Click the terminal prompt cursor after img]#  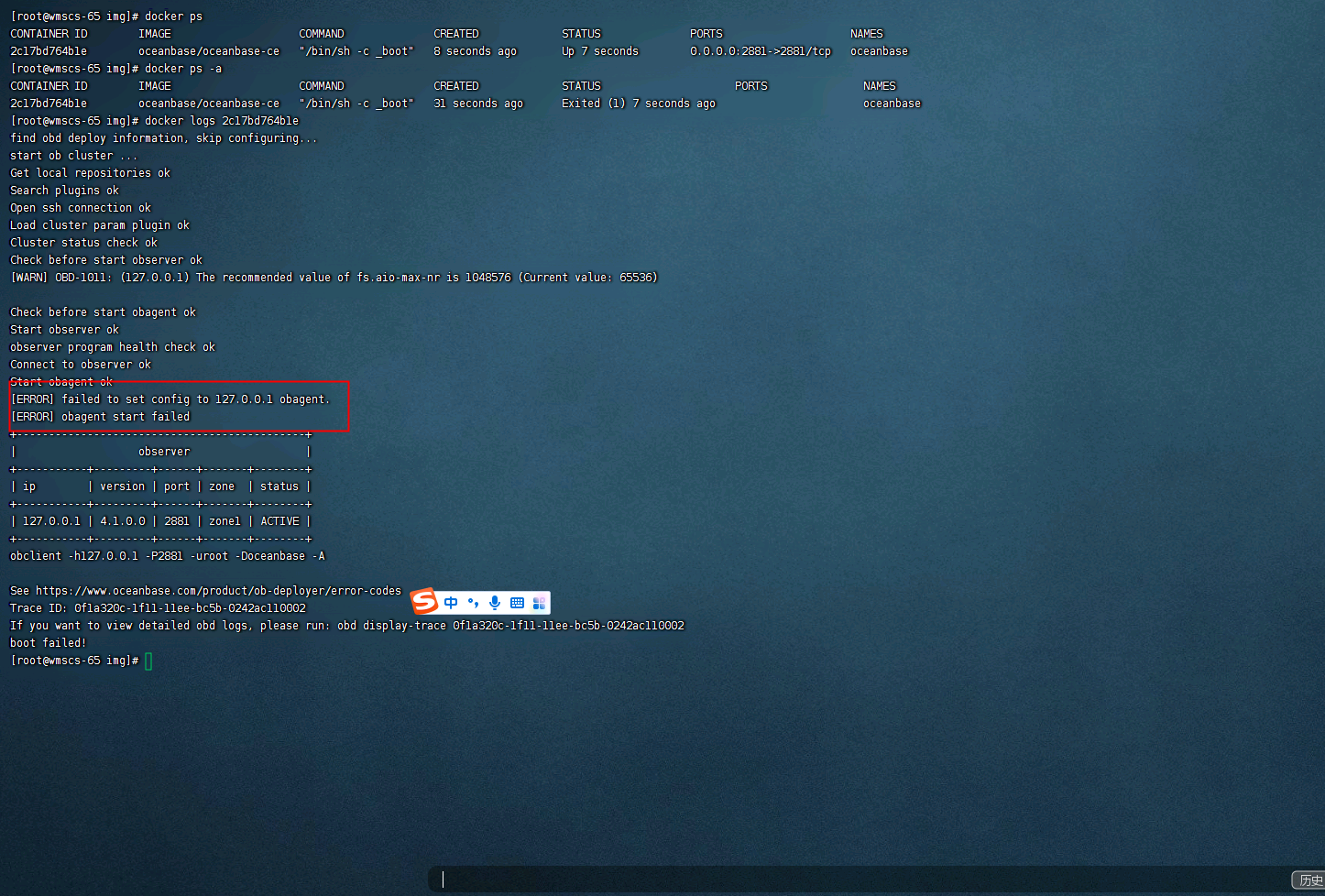click(148, 661)
